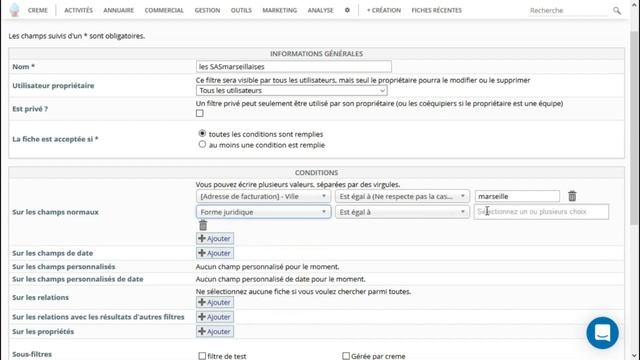This screenshot has width=640, height=360.
Task: Click the scrollbar down arrow
Action: click(x=633, y=356)
